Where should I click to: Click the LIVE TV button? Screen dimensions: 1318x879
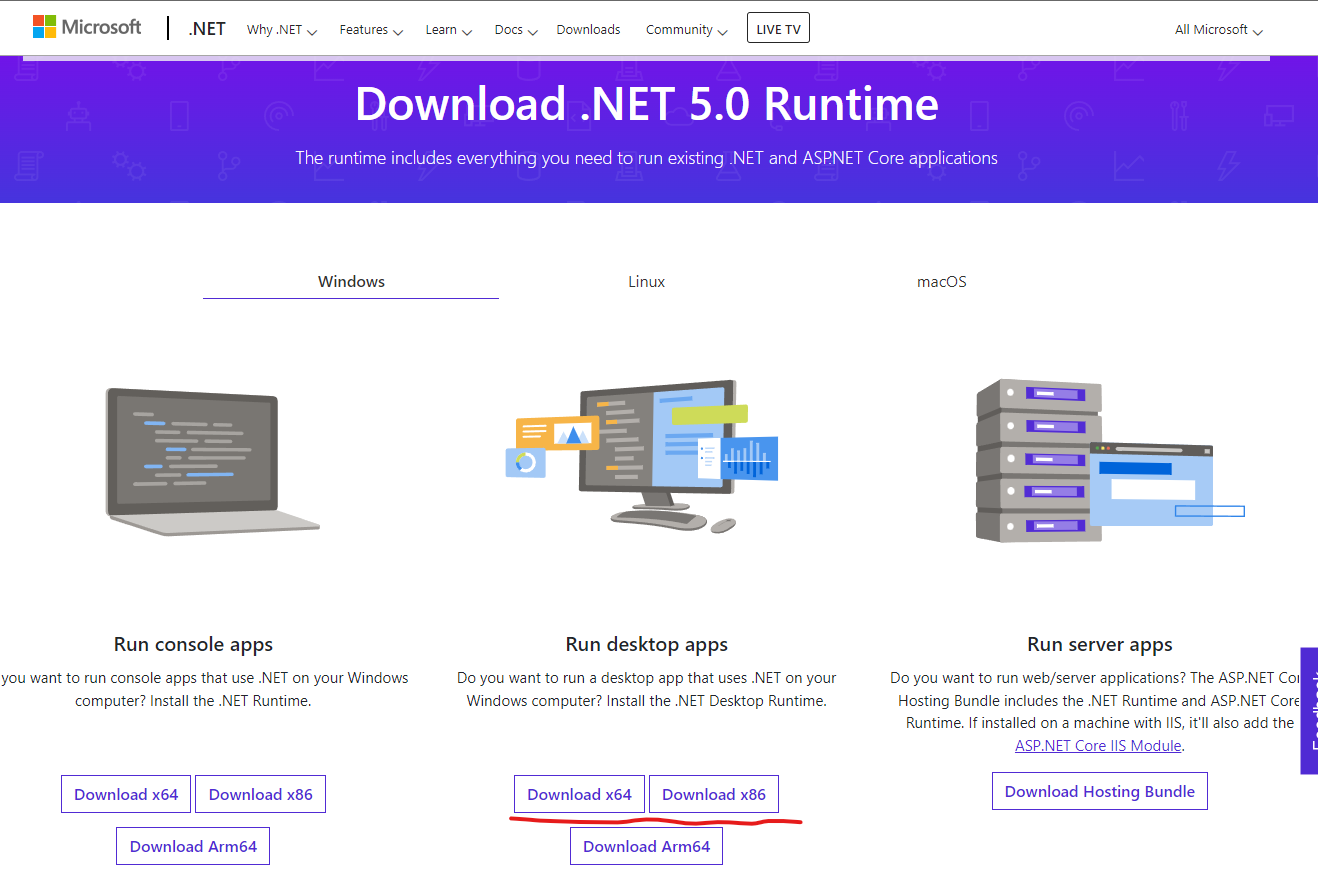point(778,29)
